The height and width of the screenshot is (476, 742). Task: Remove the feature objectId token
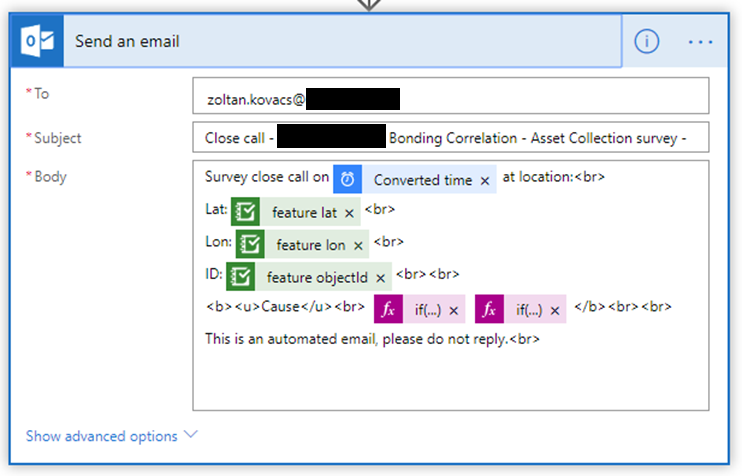pyautogui.click(x=380, y=278)
